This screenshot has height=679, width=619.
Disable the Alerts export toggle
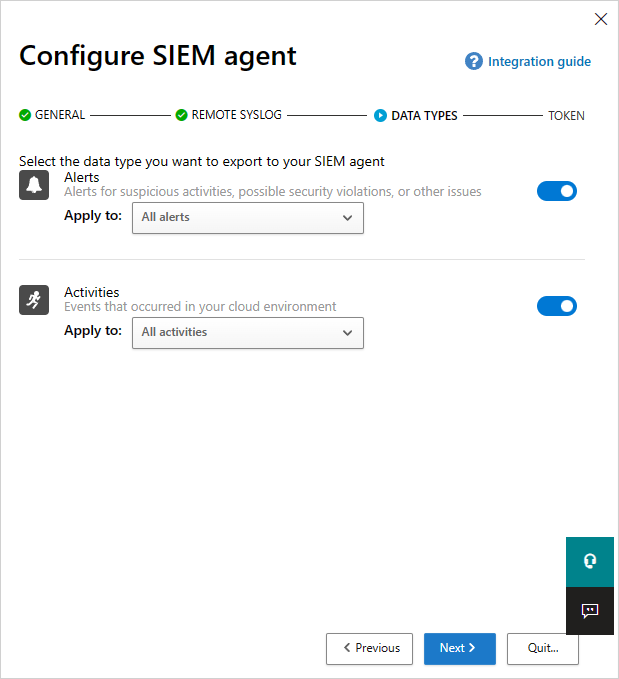point(557,191)
